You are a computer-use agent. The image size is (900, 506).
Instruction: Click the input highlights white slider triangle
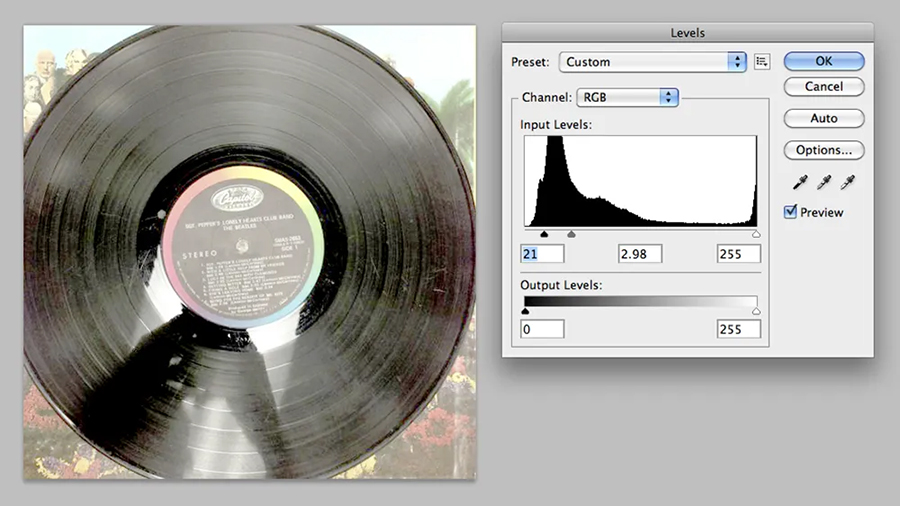pyautogui.click(x=756, y=234)
